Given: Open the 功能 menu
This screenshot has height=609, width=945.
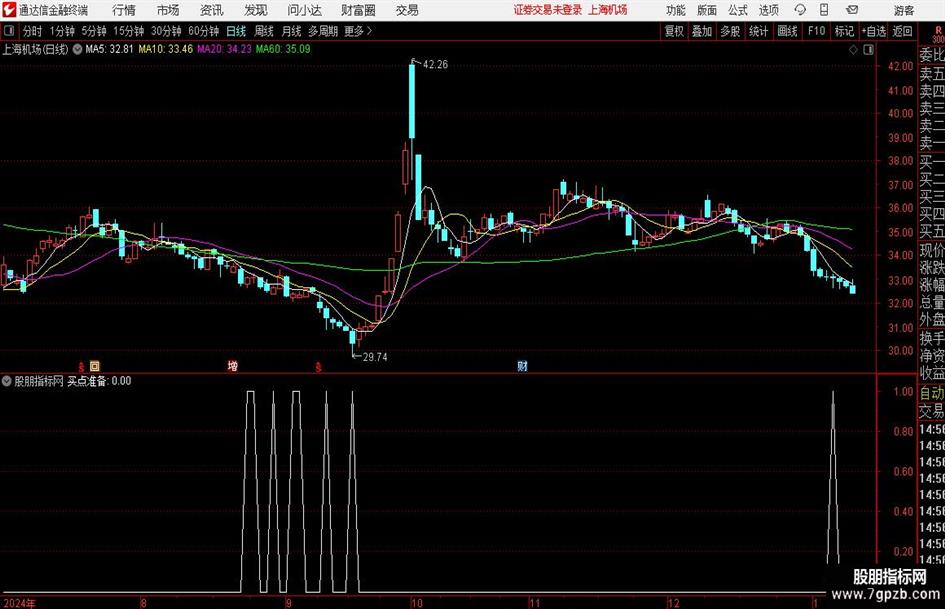Looking at the screenshot, I should (676, 10).
